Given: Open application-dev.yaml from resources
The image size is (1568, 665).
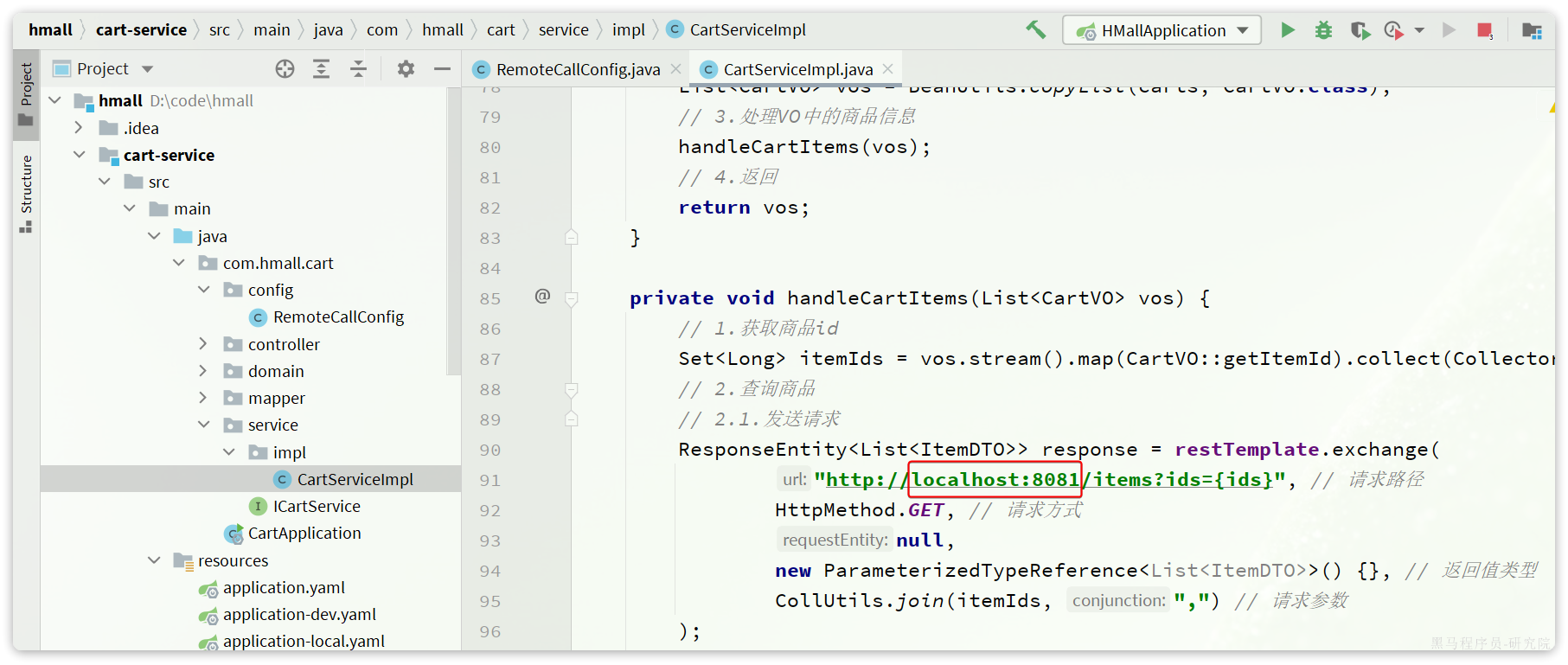Looking at the screenshot, I should [x=298, y=614].
